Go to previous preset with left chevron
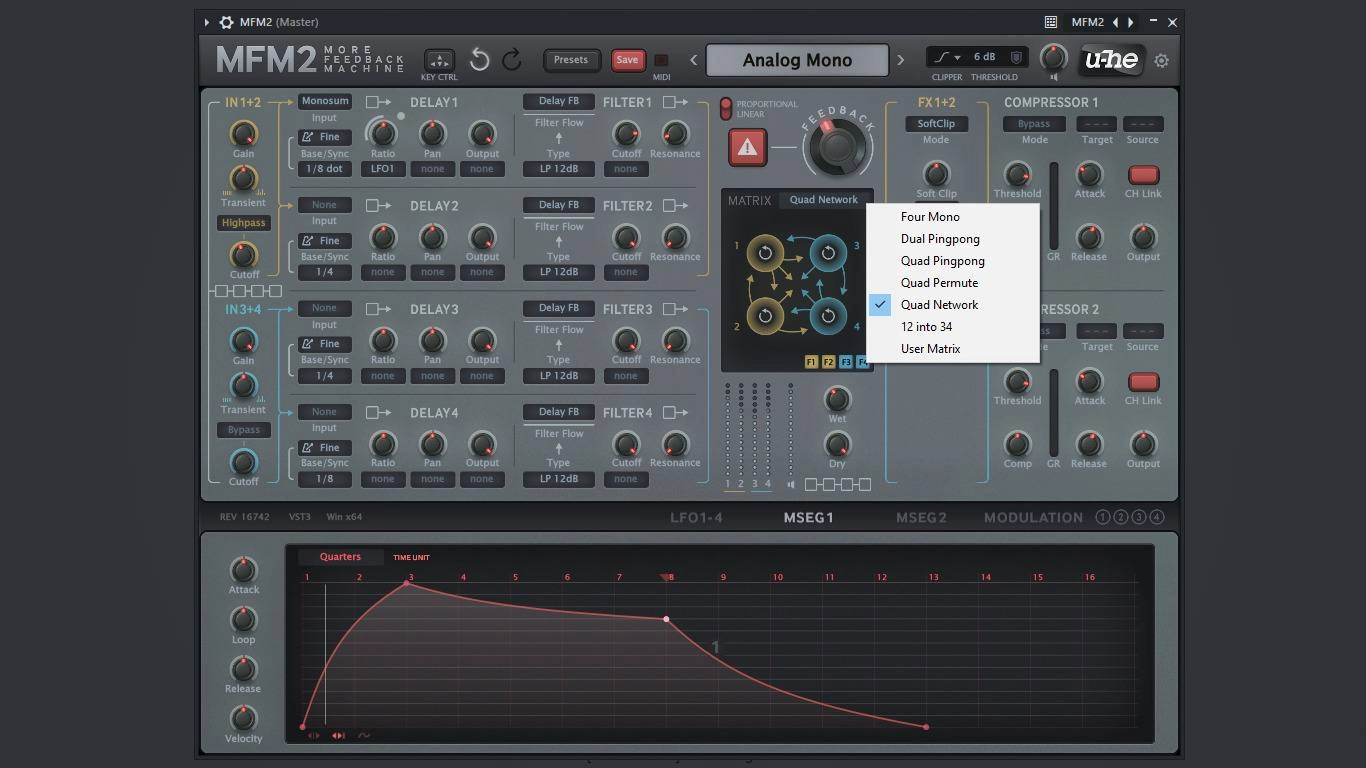The width and height of the screenshot is (1366, 768). (693, 60)
